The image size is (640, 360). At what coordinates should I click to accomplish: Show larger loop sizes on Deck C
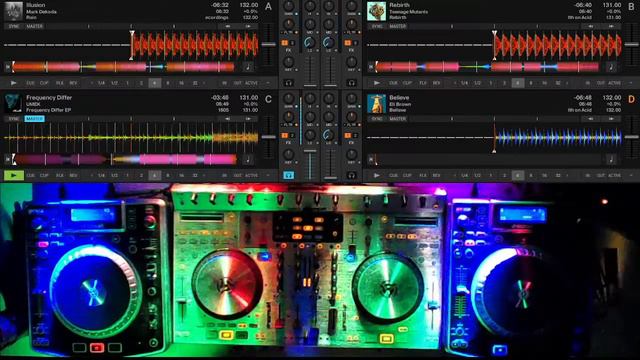(x=204, y=176)
